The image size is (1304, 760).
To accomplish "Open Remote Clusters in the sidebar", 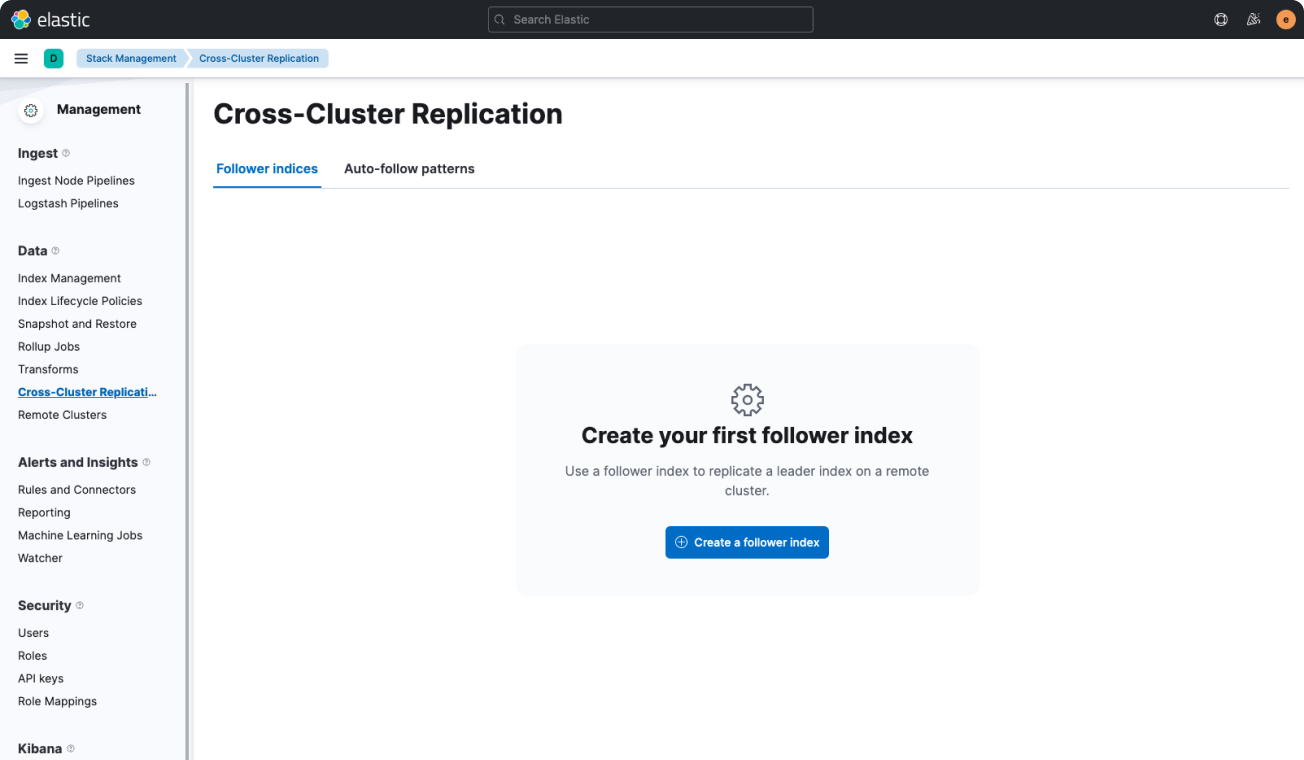I will tap(62, 414).
